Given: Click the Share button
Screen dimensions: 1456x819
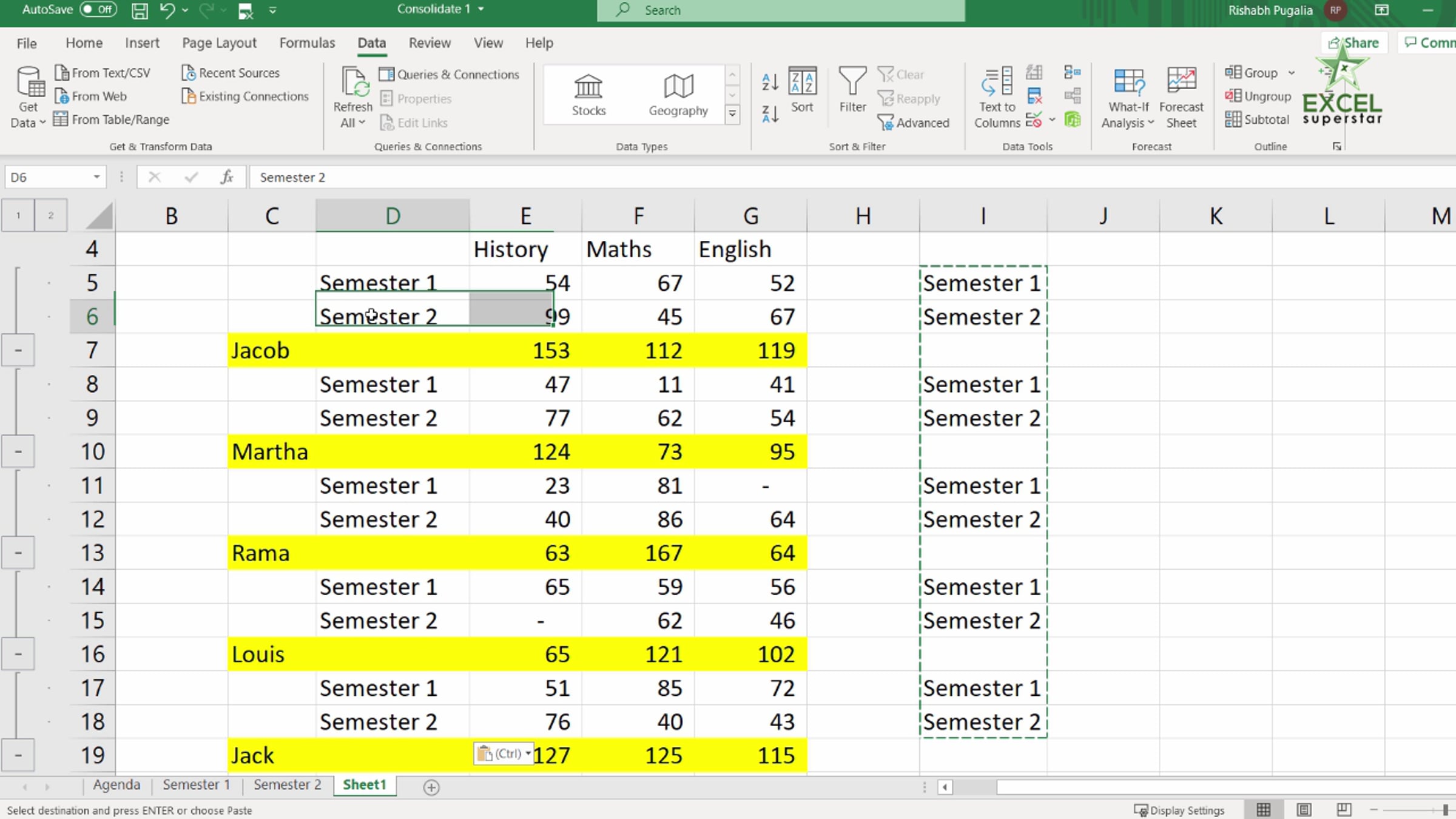Looking at the screenshot, I should click(x=1354, y=43).
